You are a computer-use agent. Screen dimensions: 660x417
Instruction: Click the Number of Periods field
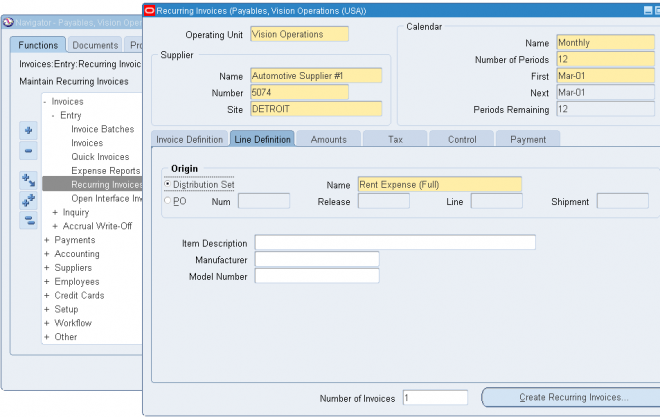coord(605,59)
